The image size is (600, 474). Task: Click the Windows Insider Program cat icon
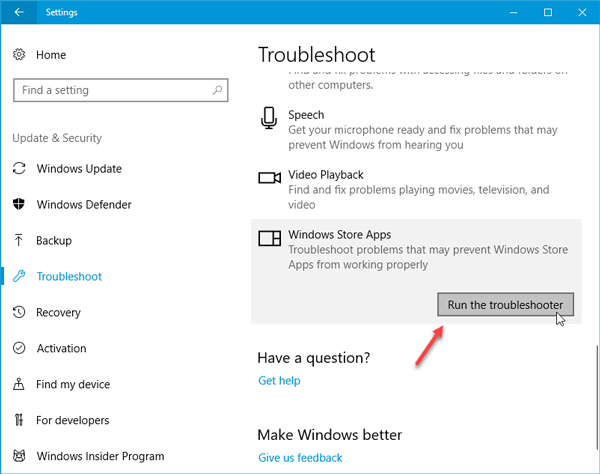tap(19, 456)
